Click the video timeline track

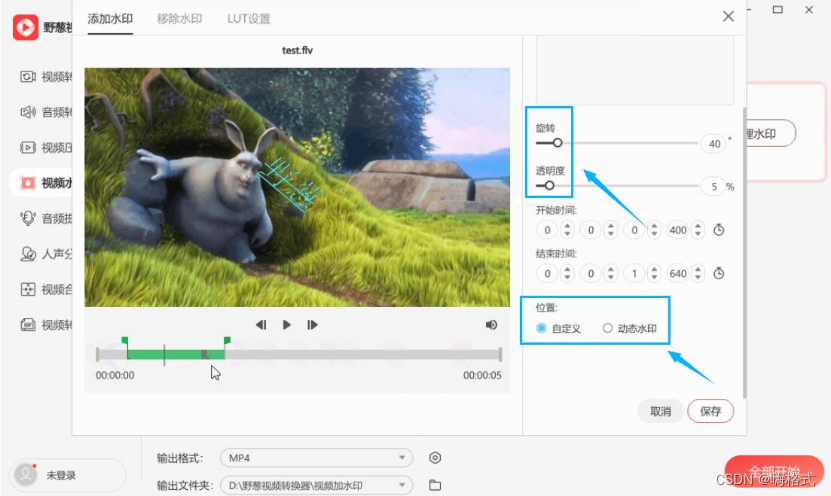coord(299,355)
